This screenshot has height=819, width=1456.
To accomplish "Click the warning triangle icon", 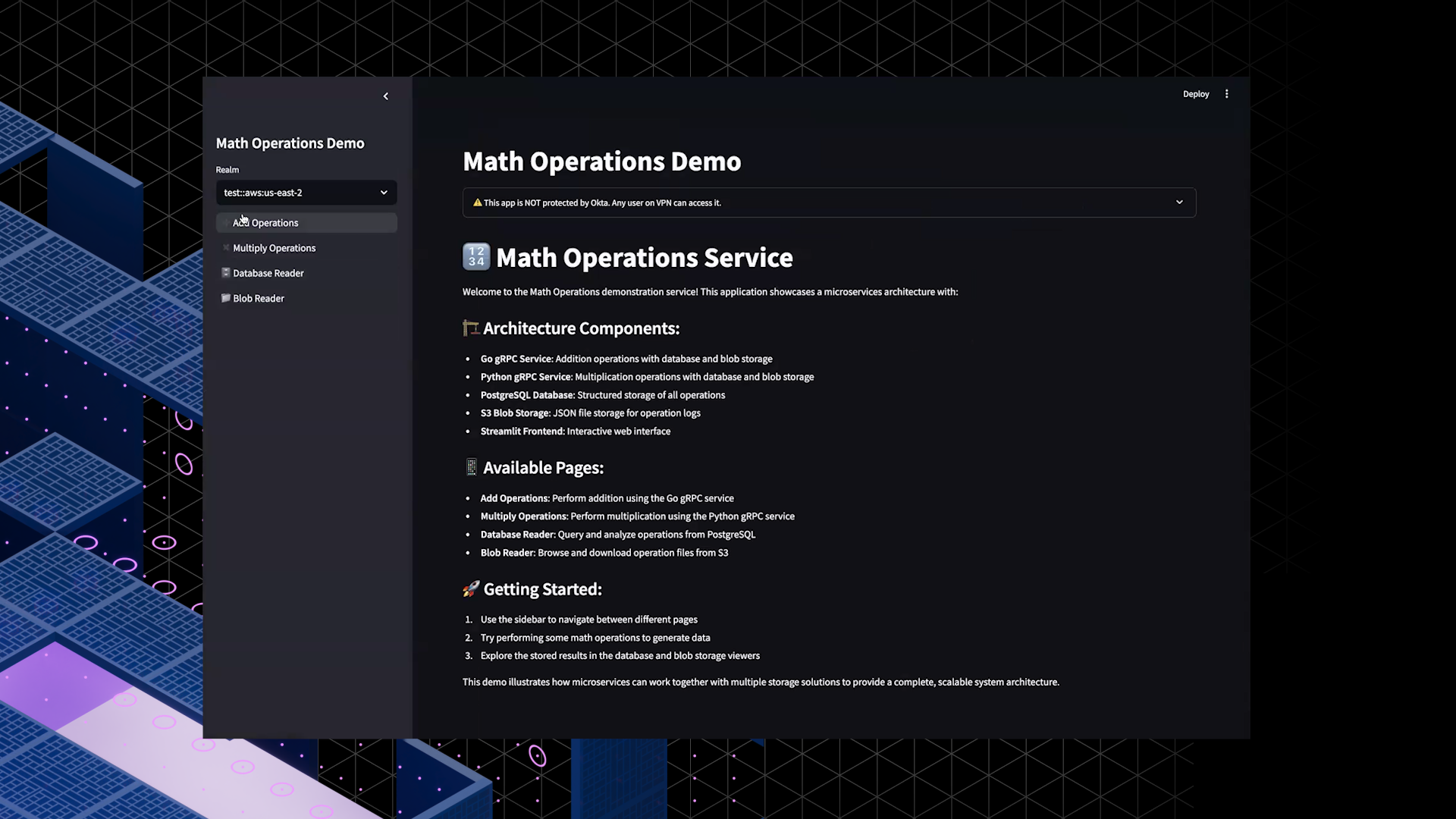I will click(478, 202).
